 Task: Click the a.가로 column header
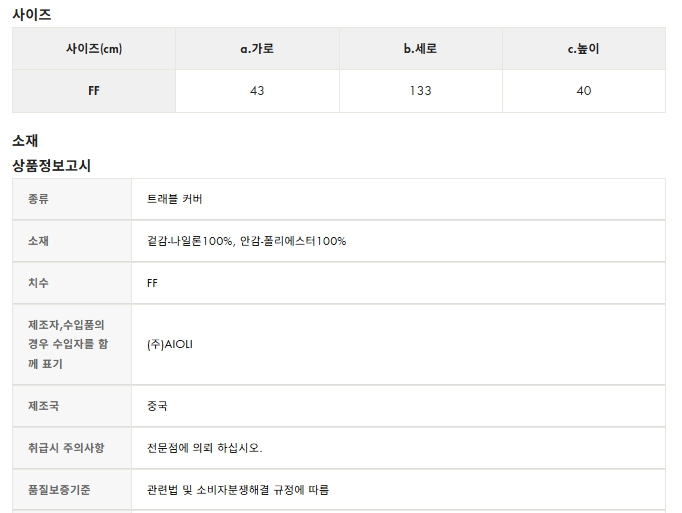[x=257, y=48]
